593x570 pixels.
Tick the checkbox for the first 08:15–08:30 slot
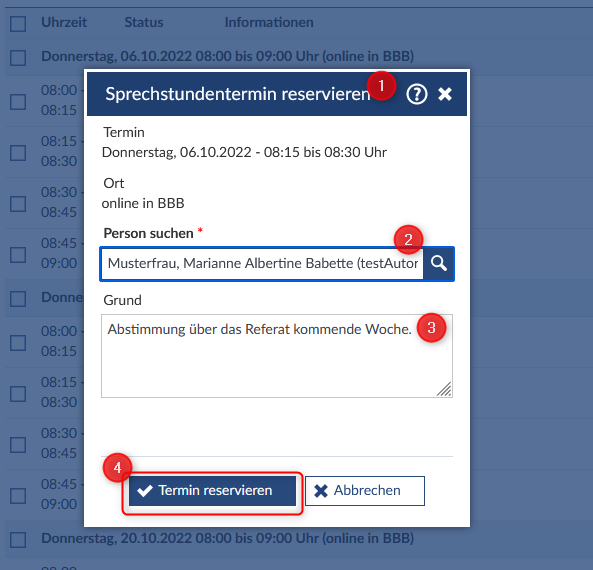pyautogui.click(x=18, y=153)
